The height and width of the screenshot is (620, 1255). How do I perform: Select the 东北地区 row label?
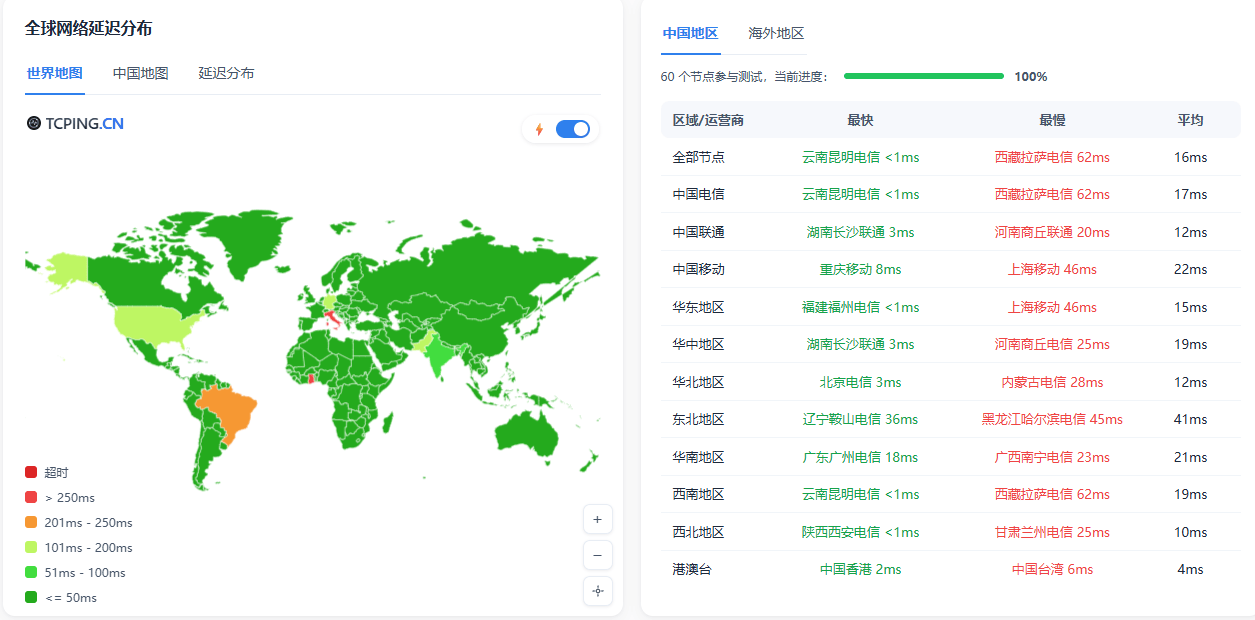(x=698, y=419)
